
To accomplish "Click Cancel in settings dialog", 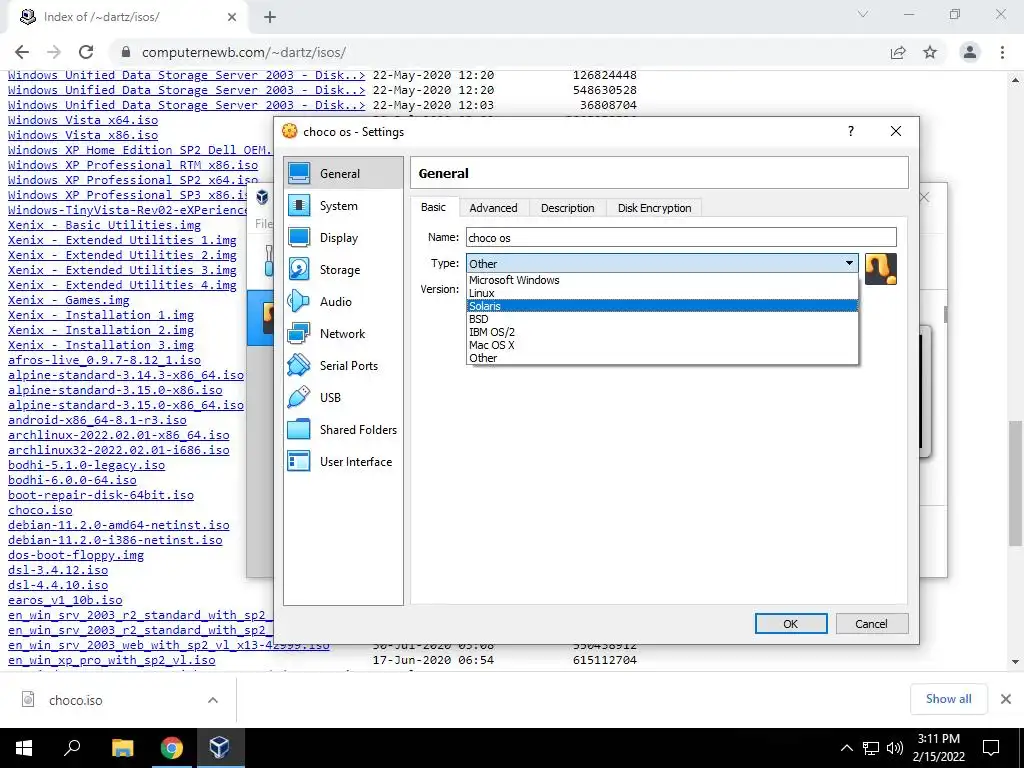I will pyautogui.click(x=871, y=624).
